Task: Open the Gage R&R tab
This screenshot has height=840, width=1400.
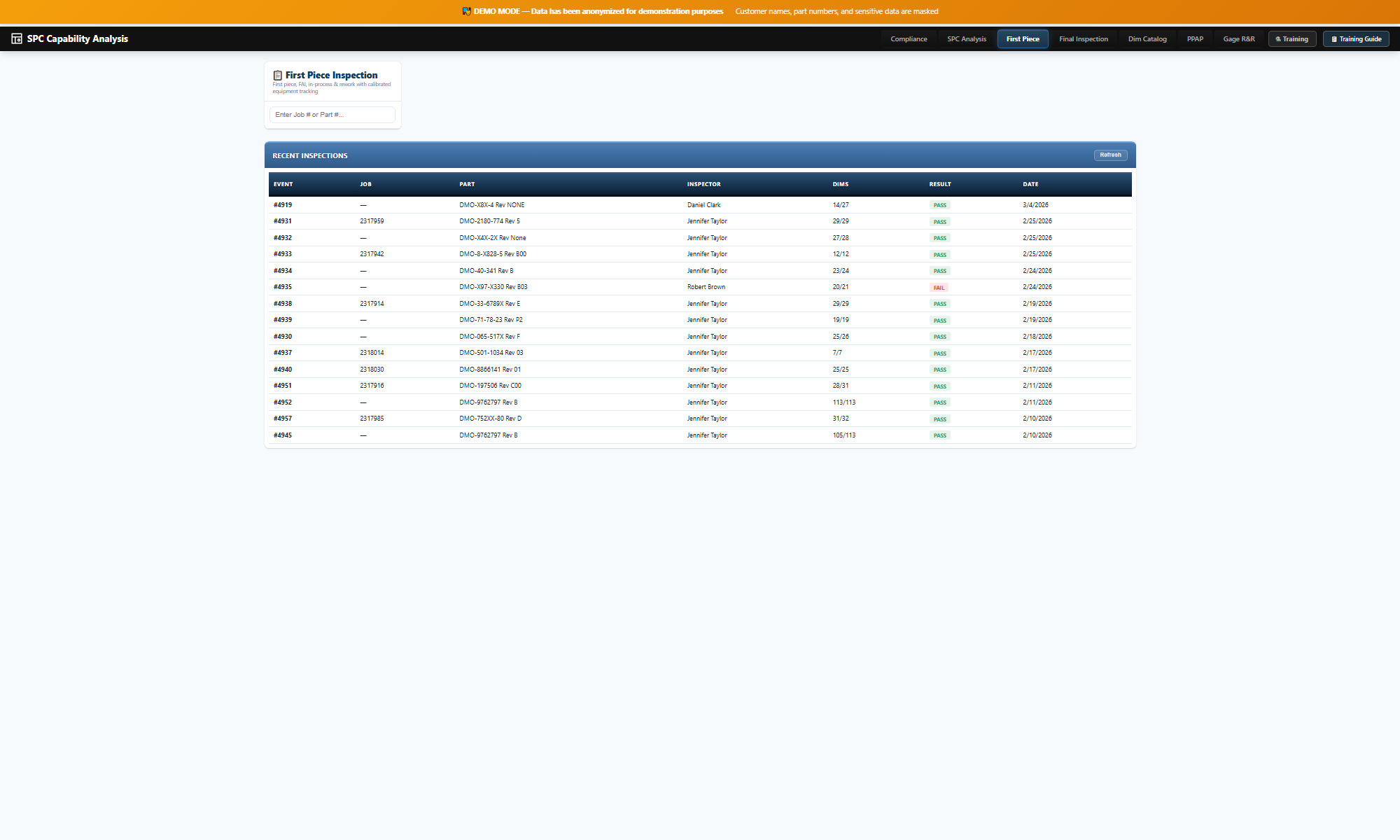Action: (x=1238, y=39)
